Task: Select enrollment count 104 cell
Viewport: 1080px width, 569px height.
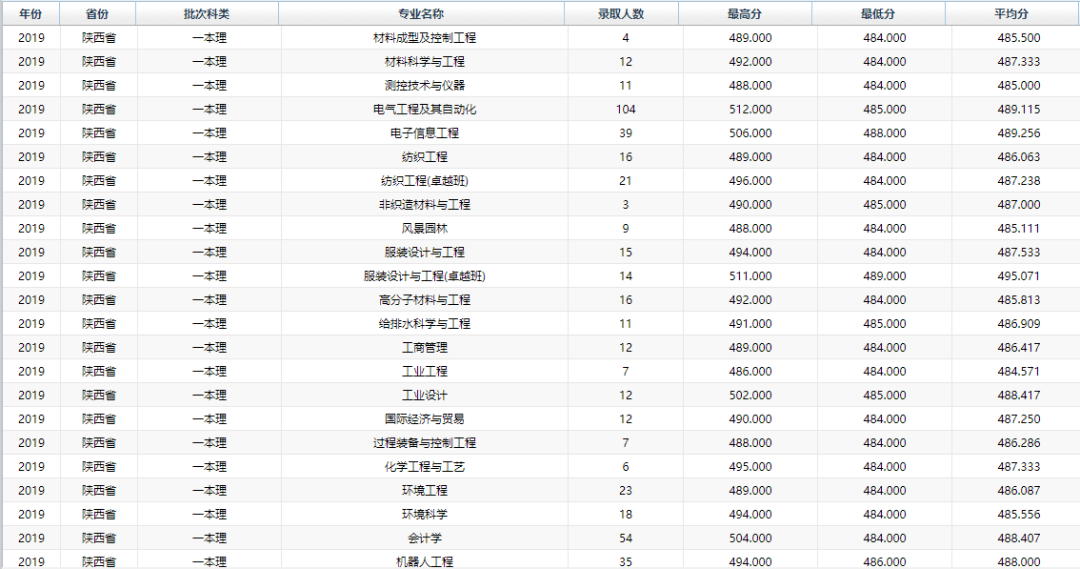Action: pyautogui.click(x=625, y=110)
